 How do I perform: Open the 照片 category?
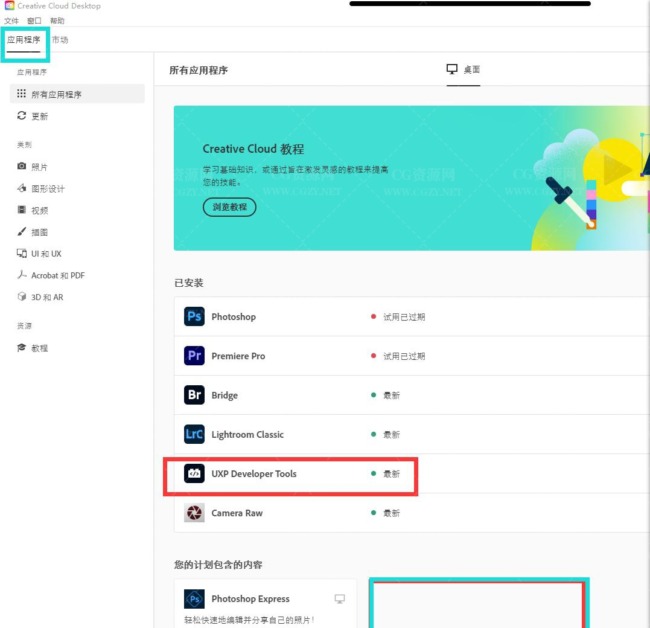39,167
